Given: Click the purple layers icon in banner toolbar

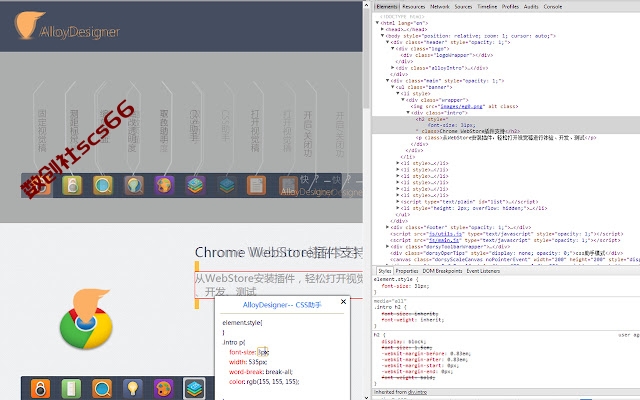Looking at the screenshot, I should (x=195, y=185).
